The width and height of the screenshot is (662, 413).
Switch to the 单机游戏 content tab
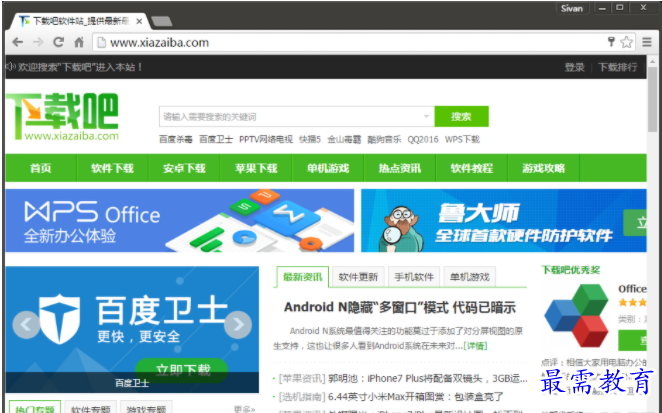[469, 277]
